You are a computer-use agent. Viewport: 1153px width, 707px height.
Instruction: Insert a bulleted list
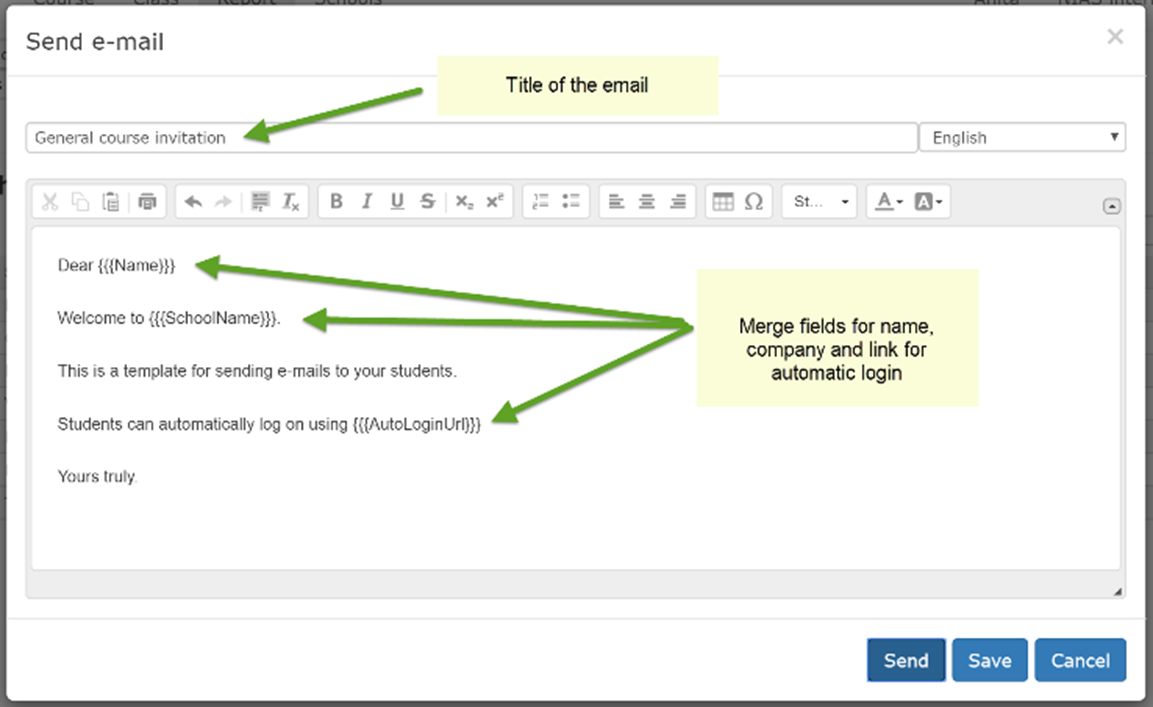pyautogui.click(x=572, y=202)
